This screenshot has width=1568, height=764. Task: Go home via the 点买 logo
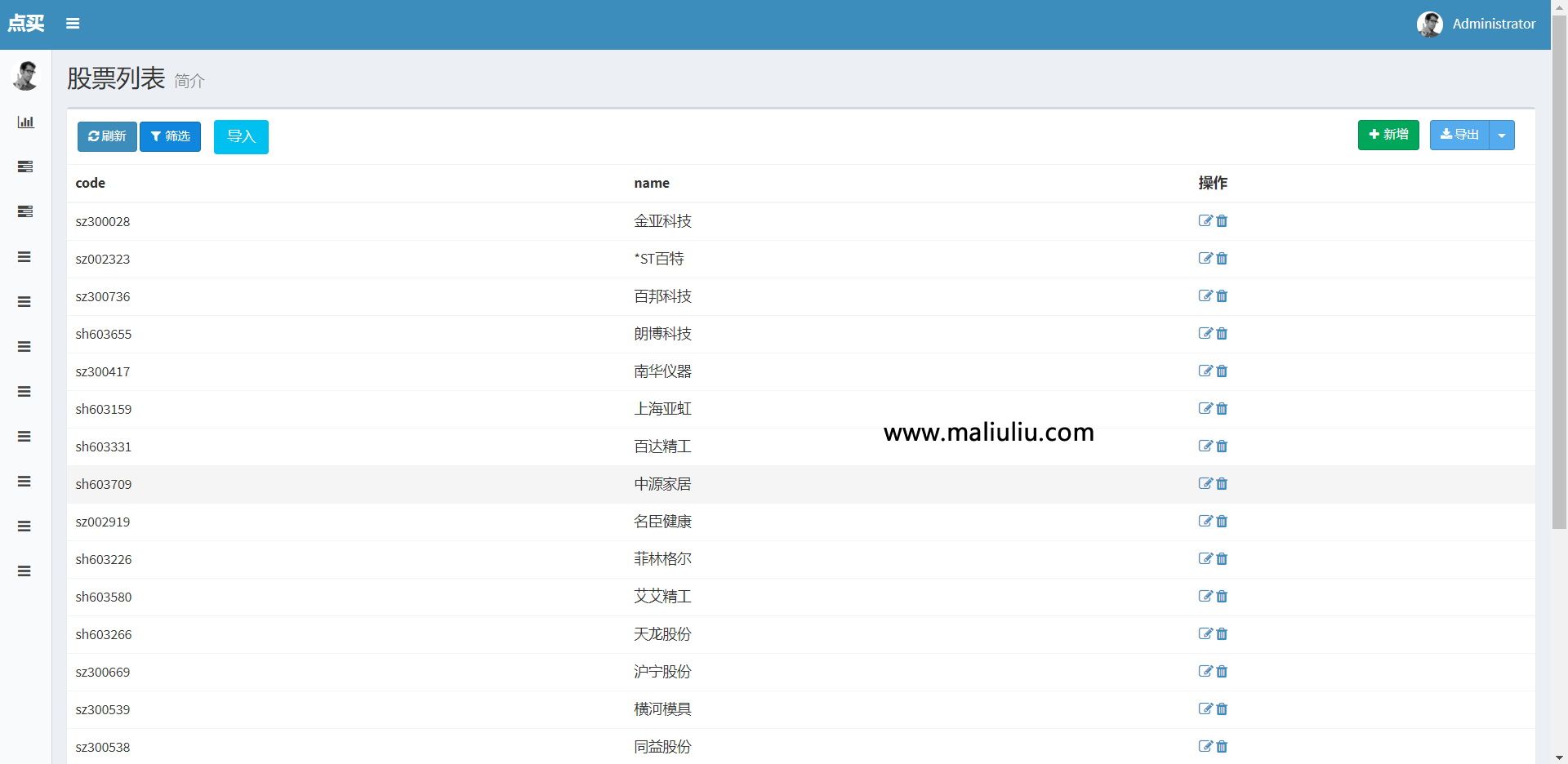(25, 23)
